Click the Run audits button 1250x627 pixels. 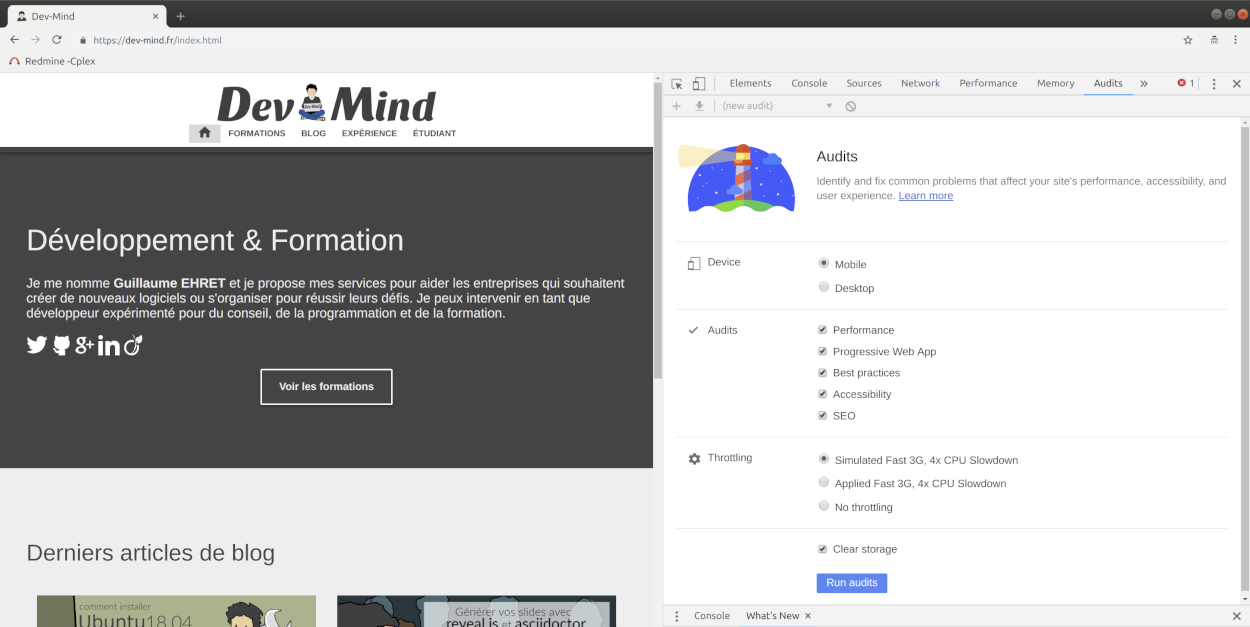852,583
